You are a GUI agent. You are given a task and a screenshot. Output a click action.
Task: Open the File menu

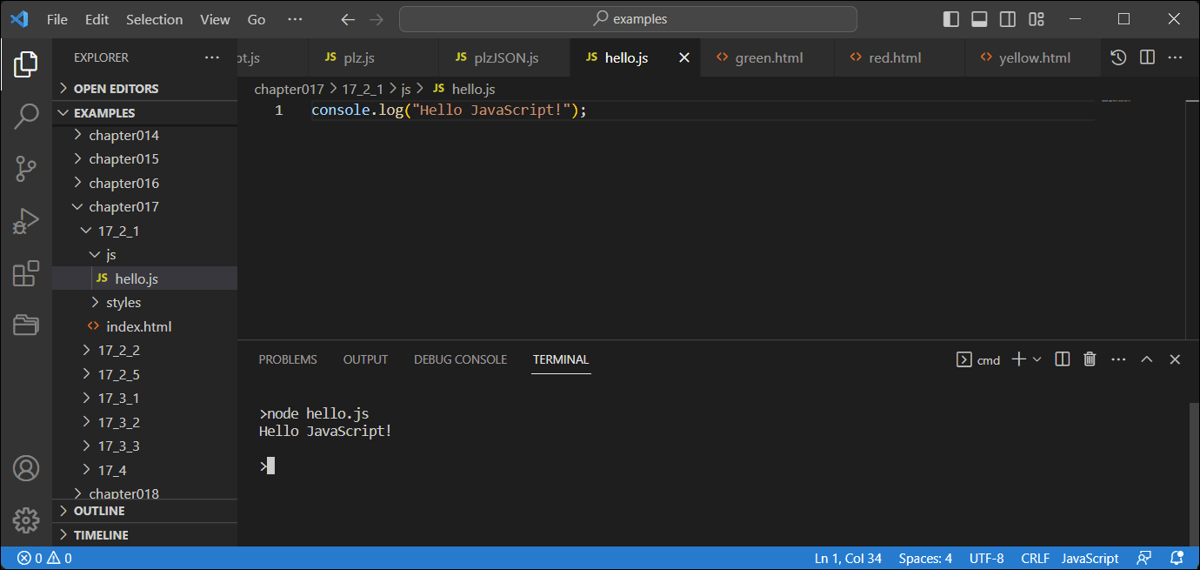[x=58, y=19]
